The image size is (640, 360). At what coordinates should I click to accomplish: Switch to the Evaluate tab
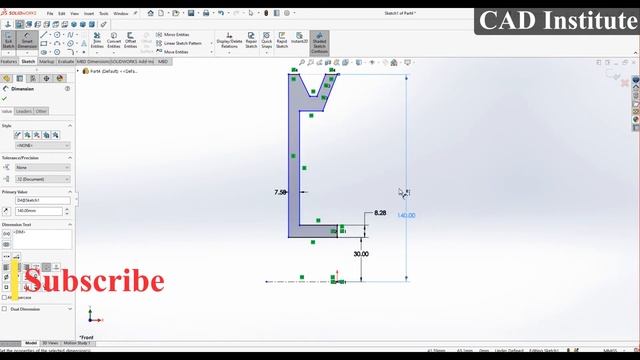pos(65,62)
